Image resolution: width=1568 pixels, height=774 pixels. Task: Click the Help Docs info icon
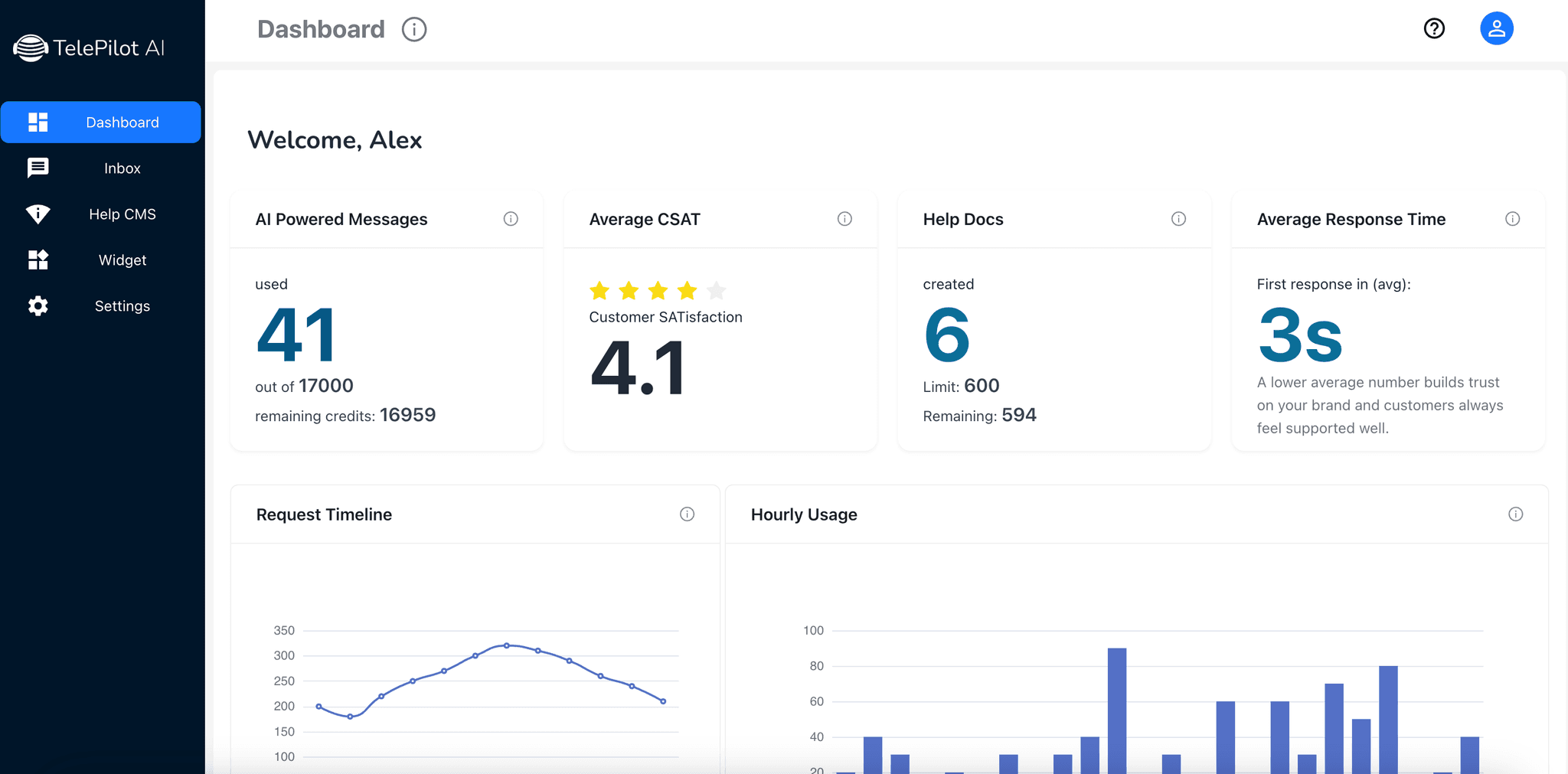click(x=1178, y=219)
